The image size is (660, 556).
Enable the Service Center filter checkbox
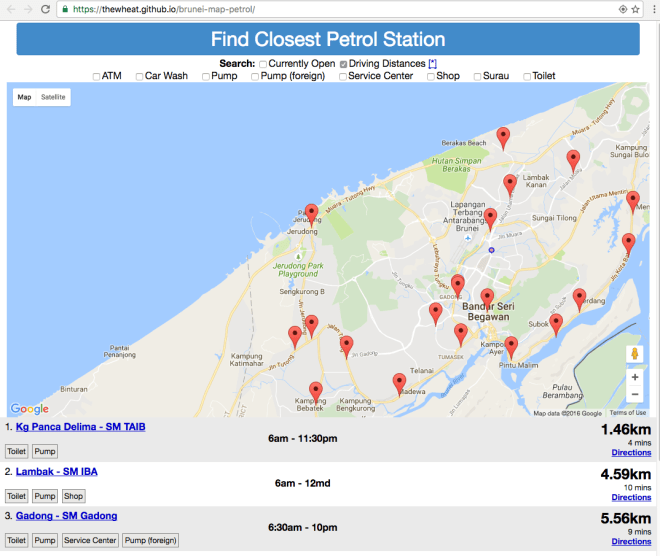[343, 77]
